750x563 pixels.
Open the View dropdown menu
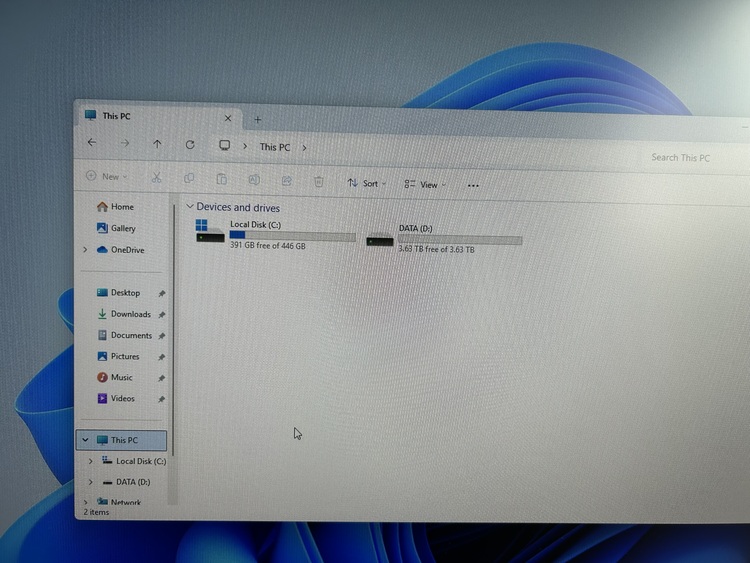point(425,185)
